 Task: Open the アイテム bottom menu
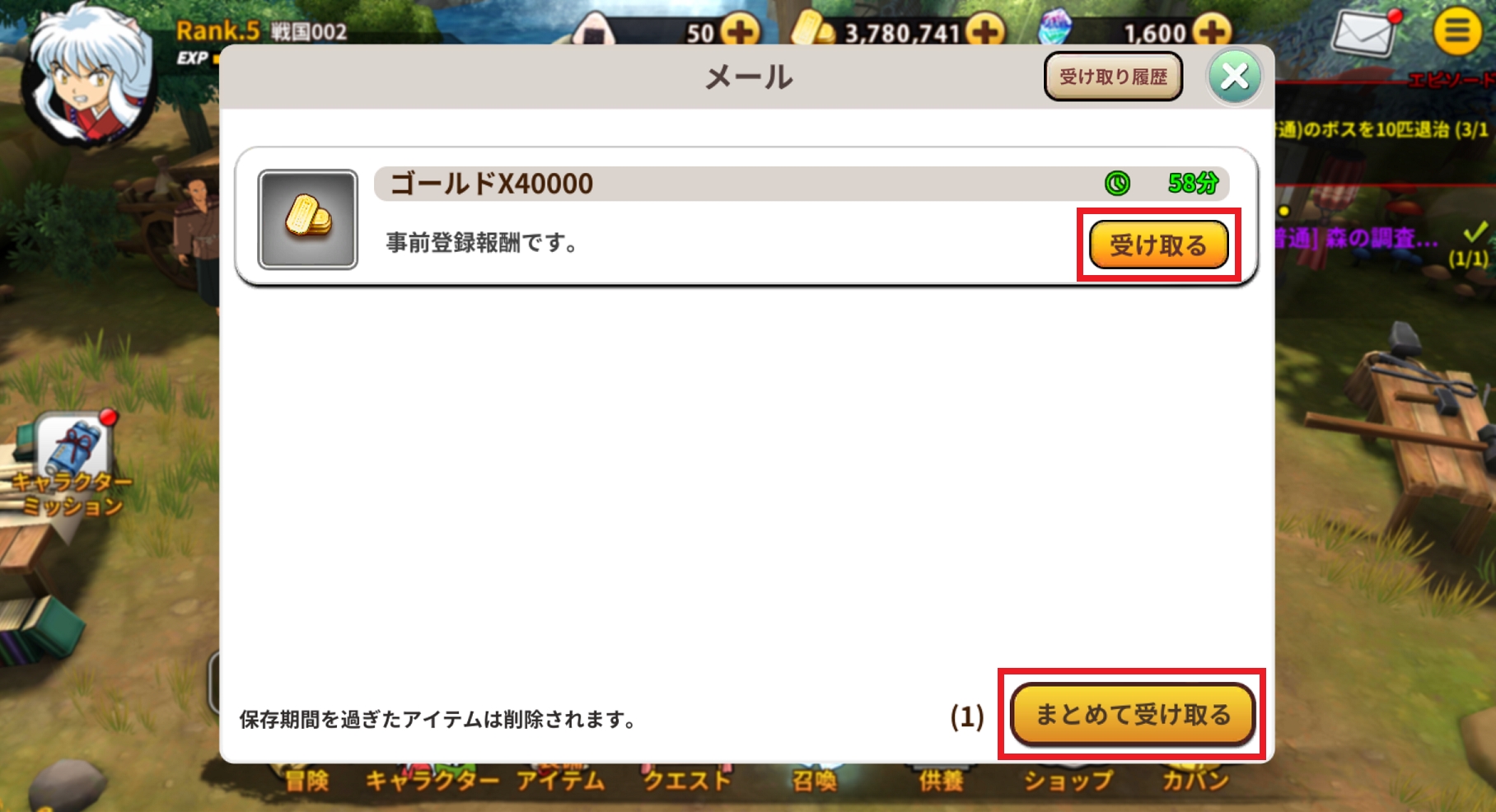click(x=560, y=780)
